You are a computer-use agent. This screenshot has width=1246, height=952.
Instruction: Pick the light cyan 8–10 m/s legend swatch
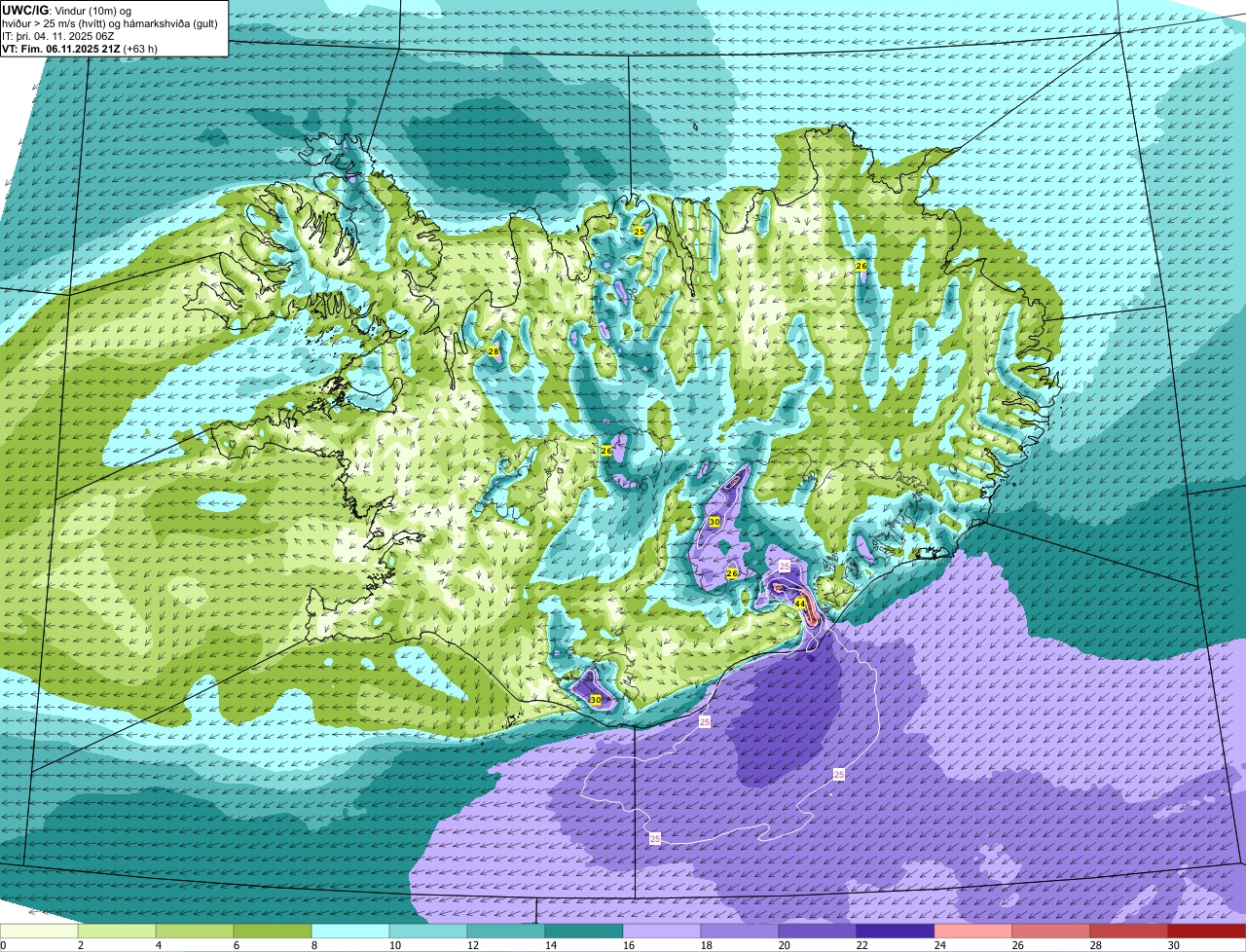pos(350,932)
